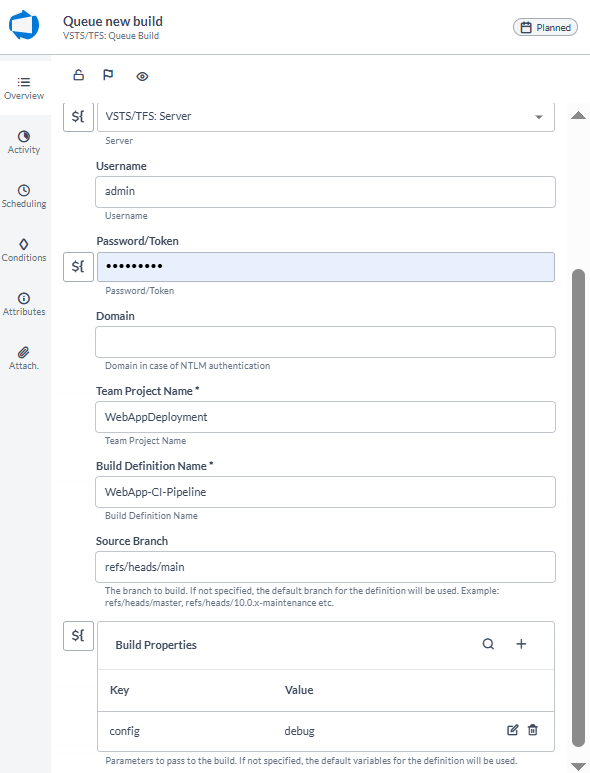Click the Username input field
This screenshot has width=590, height=773.
(325, 192)
